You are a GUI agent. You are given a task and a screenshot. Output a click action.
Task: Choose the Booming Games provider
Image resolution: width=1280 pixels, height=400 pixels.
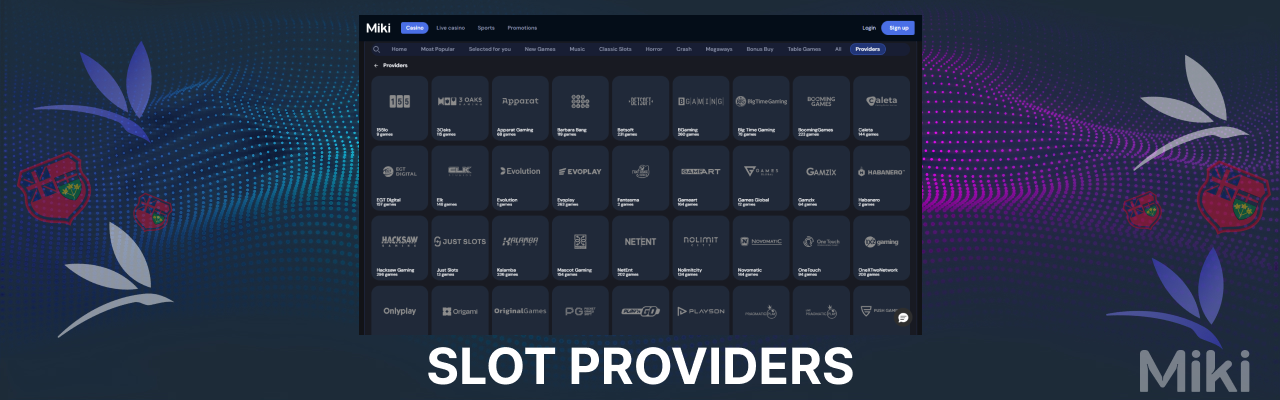coord(821,108)
